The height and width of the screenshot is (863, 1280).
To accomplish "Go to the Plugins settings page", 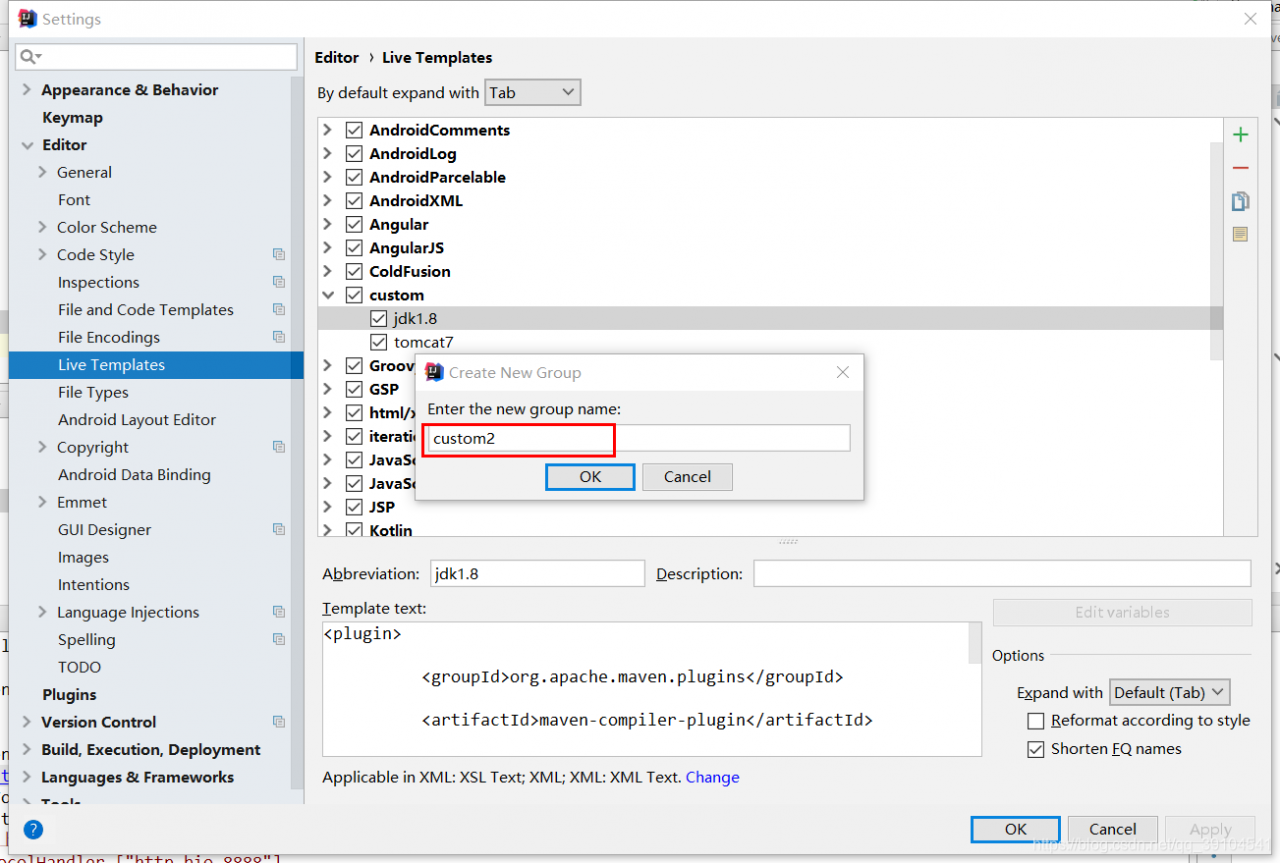I will tap(69, 695).
